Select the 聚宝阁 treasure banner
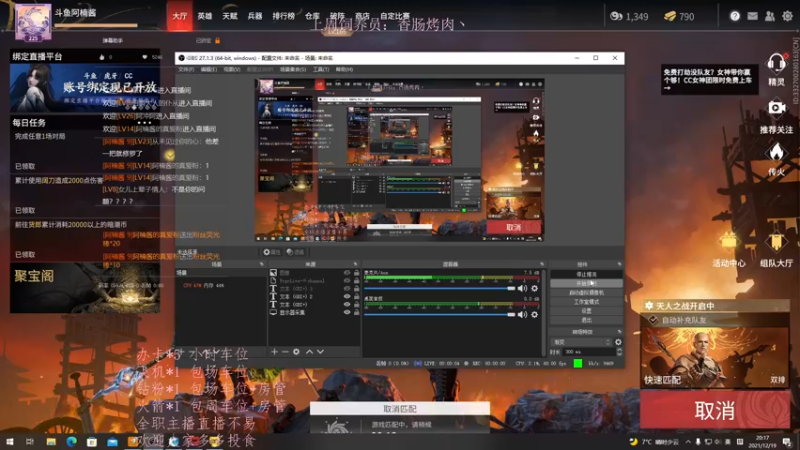Image resolution: width=800 pixels, height=450 pixels. tap(85, 288)
